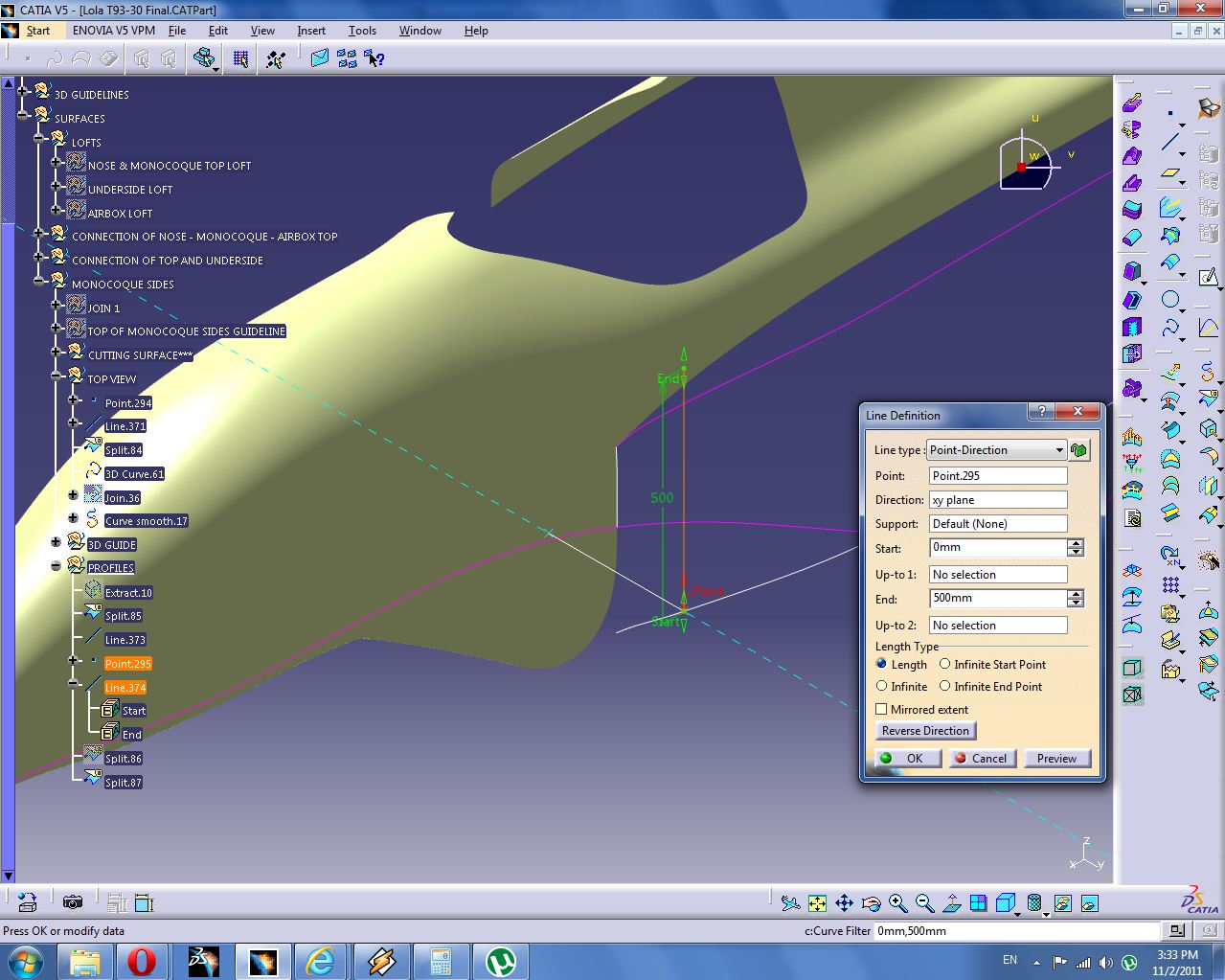Click the Windows Start orb

coord(24,961)
